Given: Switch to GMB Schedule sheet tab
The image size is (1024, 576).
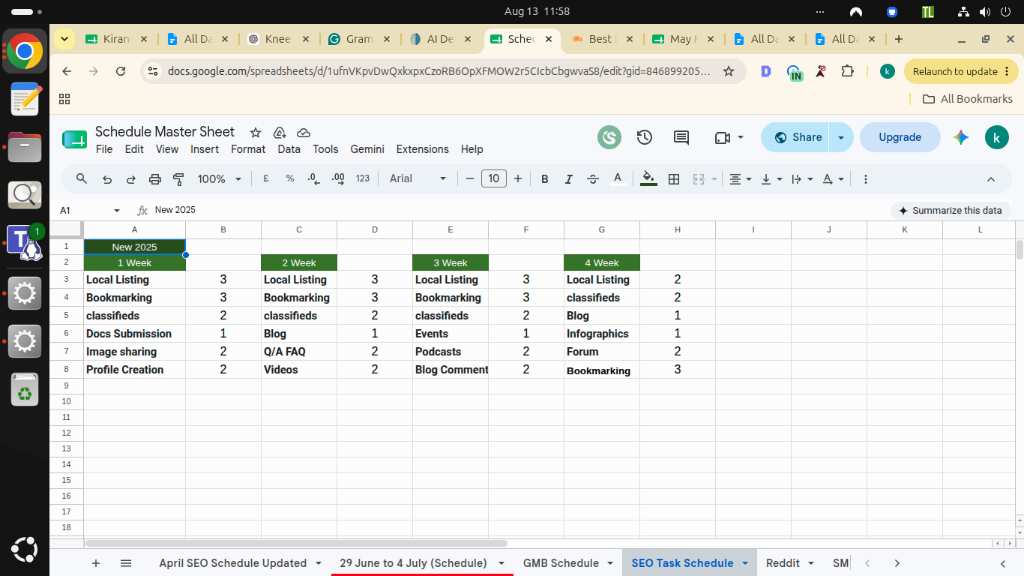Looking at the screenshot, I should [x=561, y=563].
